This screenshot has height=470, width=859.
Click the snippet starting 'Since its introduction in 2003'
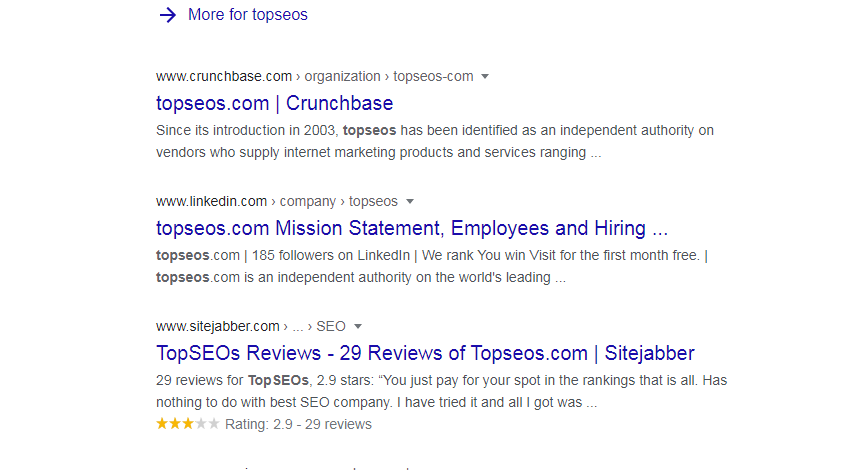435,142
